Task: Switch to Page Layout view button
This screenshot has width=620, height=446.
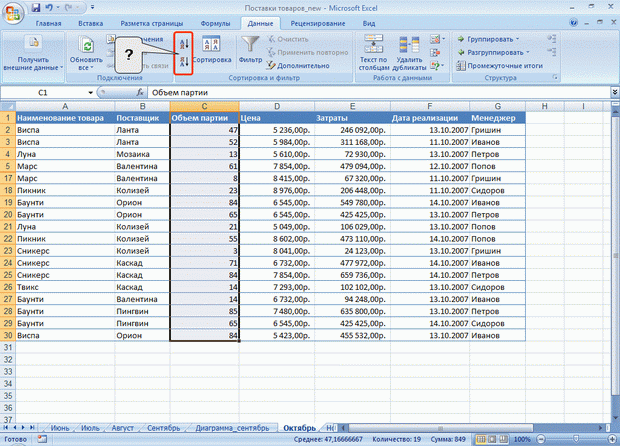Action: (492, 439)
